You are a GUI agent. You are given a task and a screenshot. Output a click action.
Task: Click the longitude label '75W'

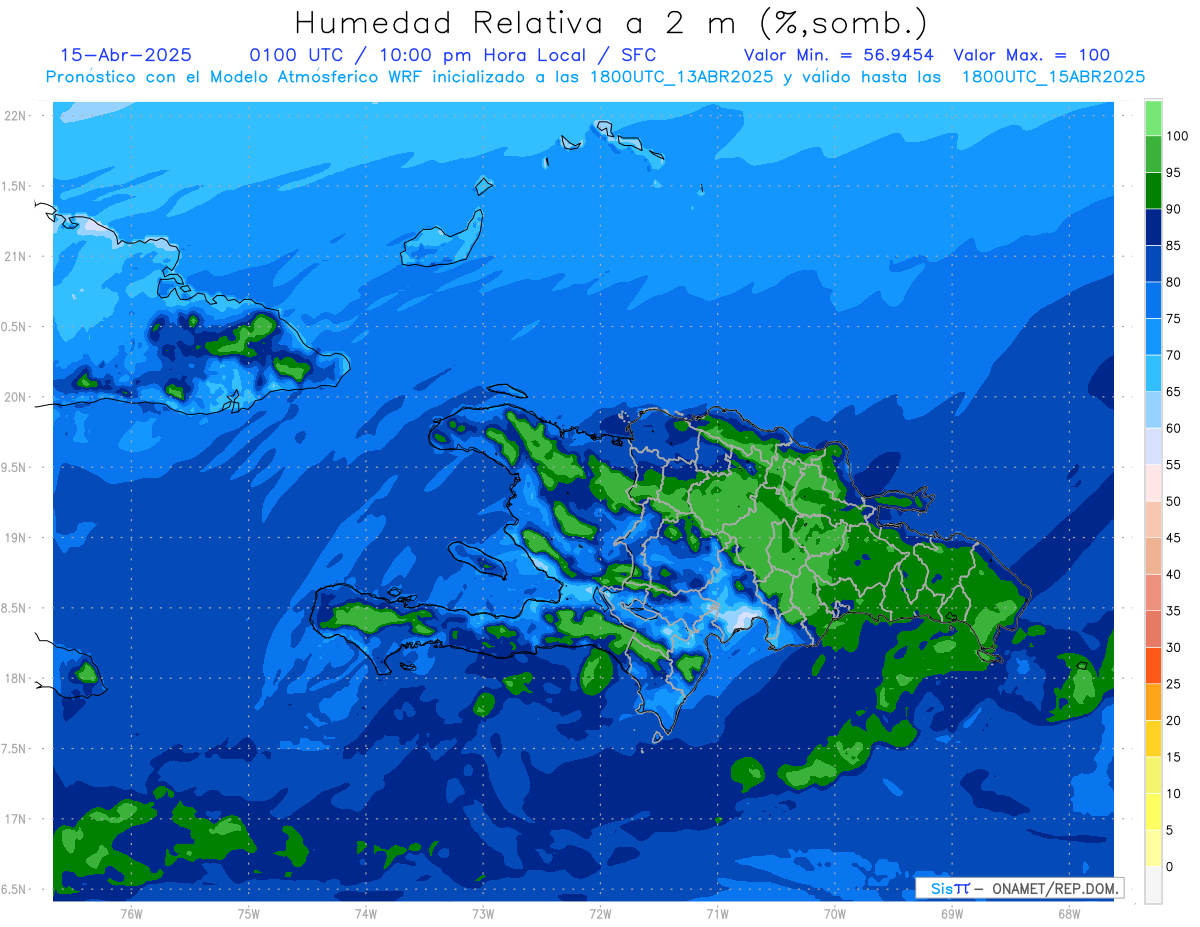click(249, 914)
